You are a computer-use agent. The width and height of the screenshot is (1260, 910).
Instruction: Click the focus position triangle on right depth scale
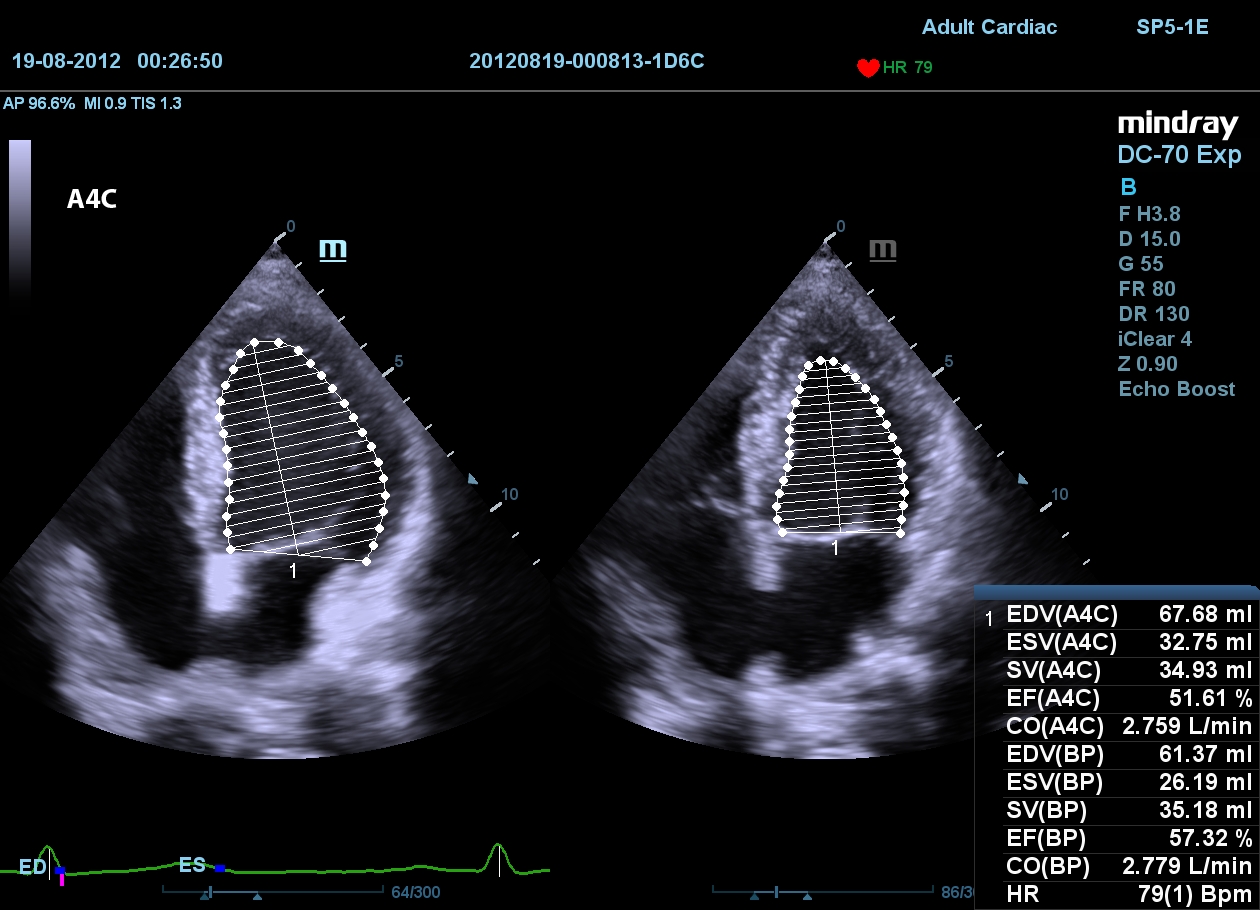[1022, 480]
